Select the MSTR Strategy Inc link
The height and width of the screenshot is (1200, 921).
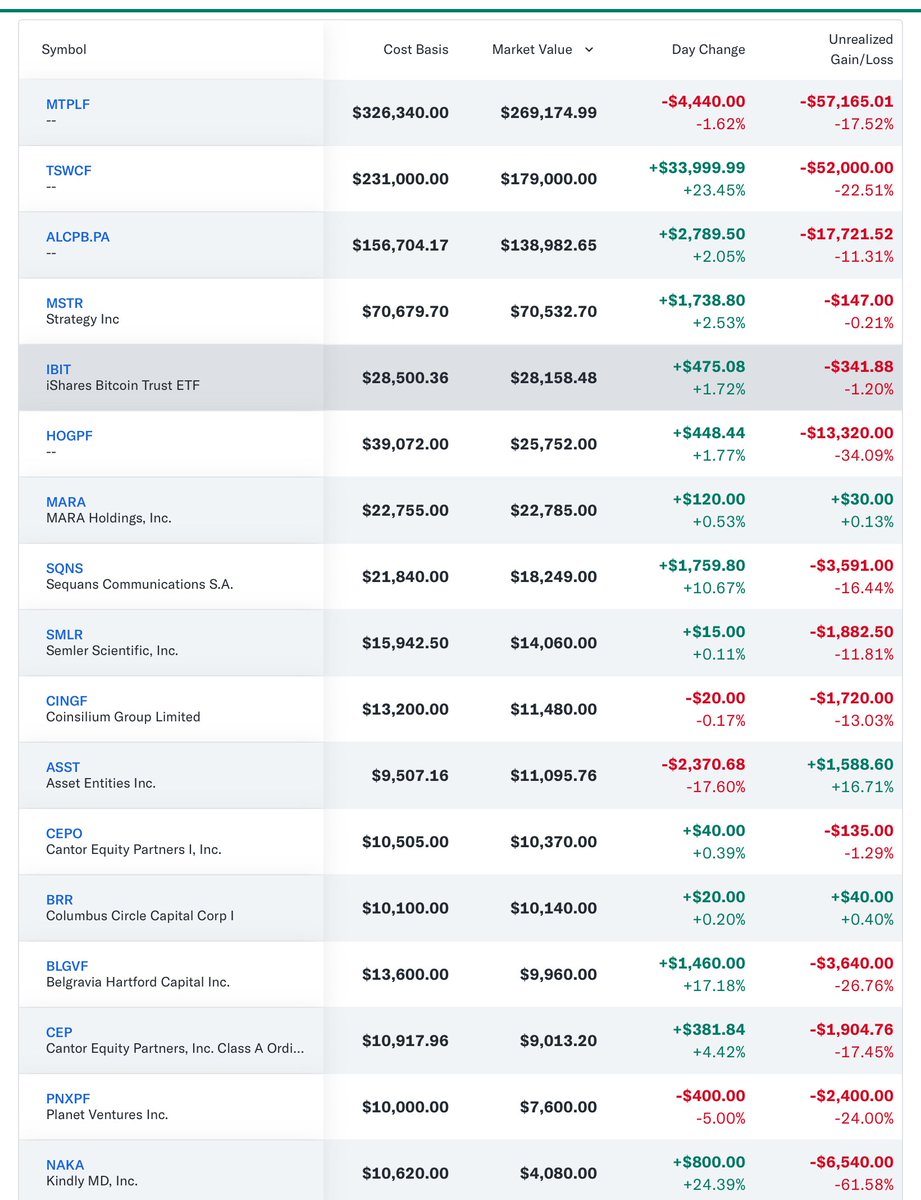[x=62, y=302]
